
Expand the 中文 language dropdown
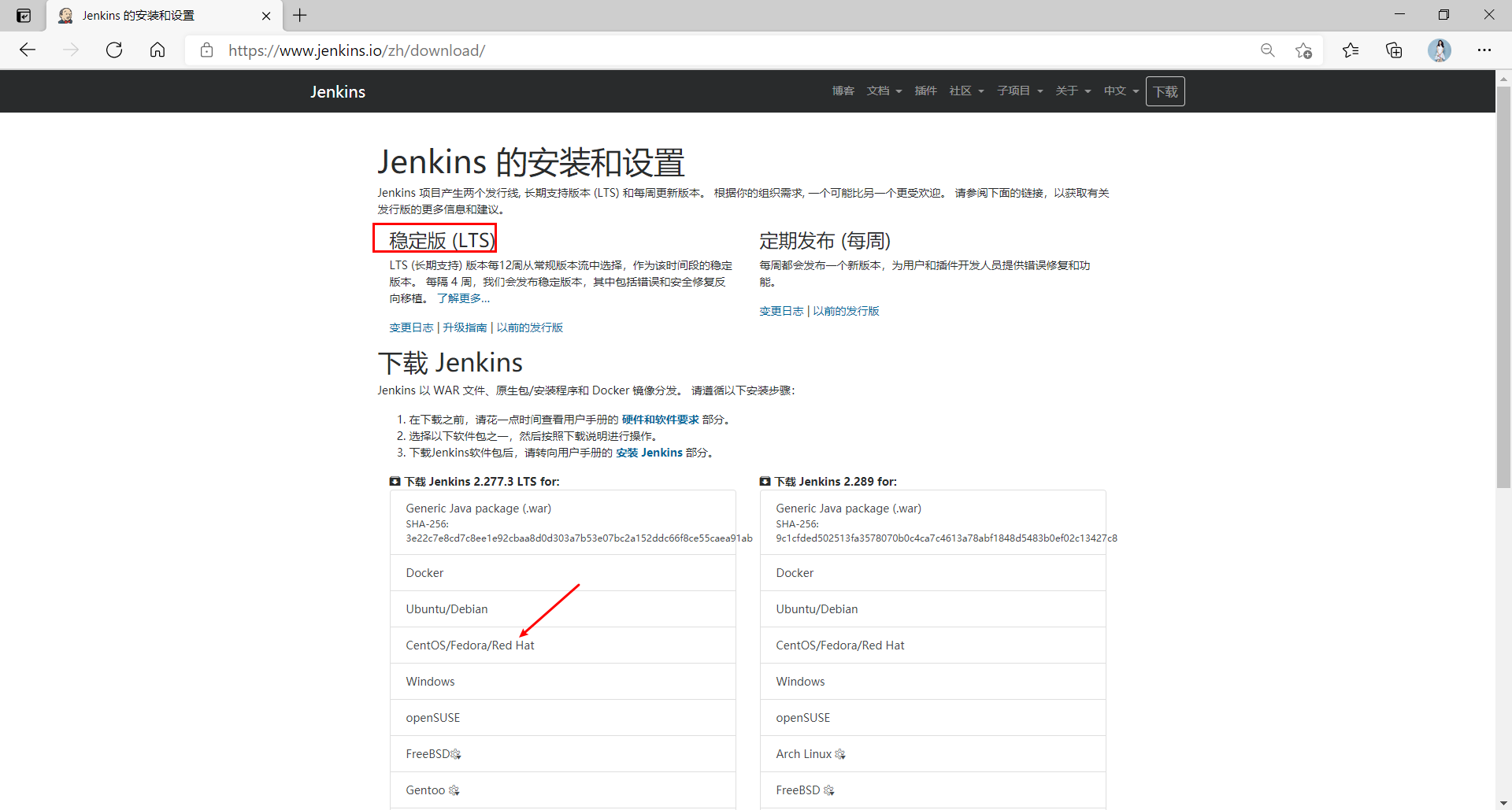click(1121, 91)
